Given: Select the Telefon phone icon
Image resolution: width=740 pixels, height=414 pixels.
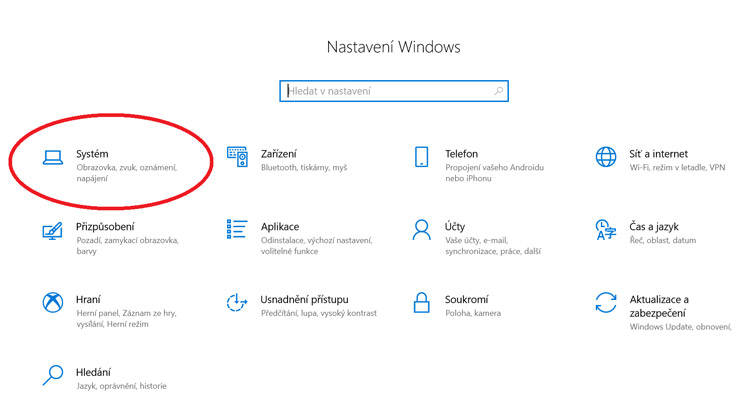Looking at the screenshot, I should click(421, 157).
